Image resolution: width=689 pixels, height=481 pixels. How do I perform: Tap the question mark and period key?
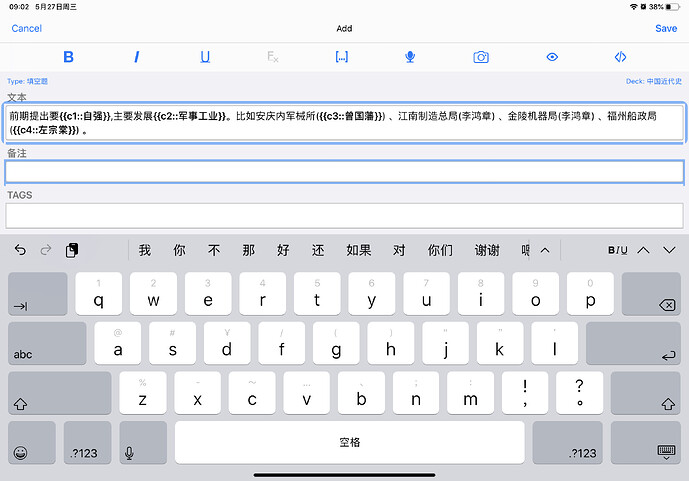580,393
